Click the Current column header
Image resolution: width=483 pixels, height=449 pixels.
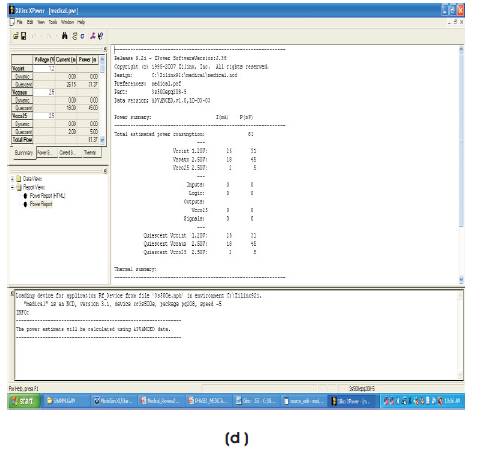pos(66,60)
